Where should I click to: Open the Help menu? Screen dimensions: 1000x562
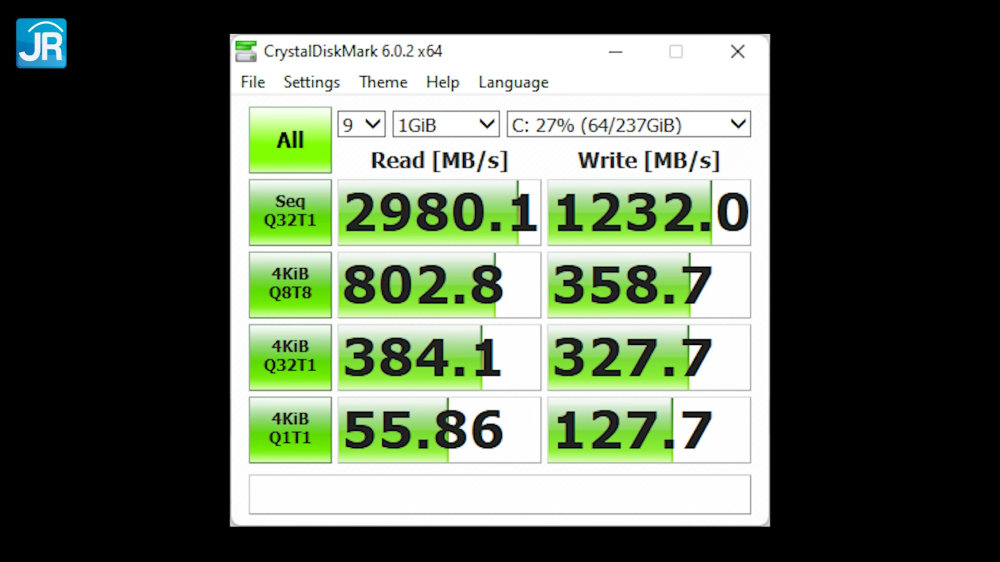pyautogui.click(x=443, y=82)
